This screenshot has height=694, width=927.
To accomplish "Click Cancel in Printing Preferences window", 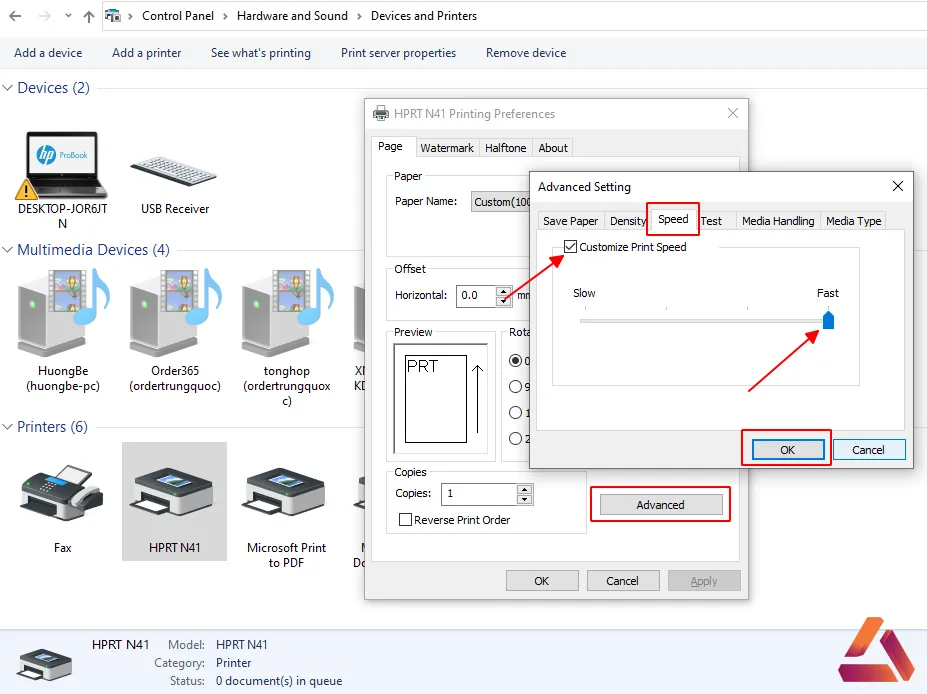I will point(622,581).
